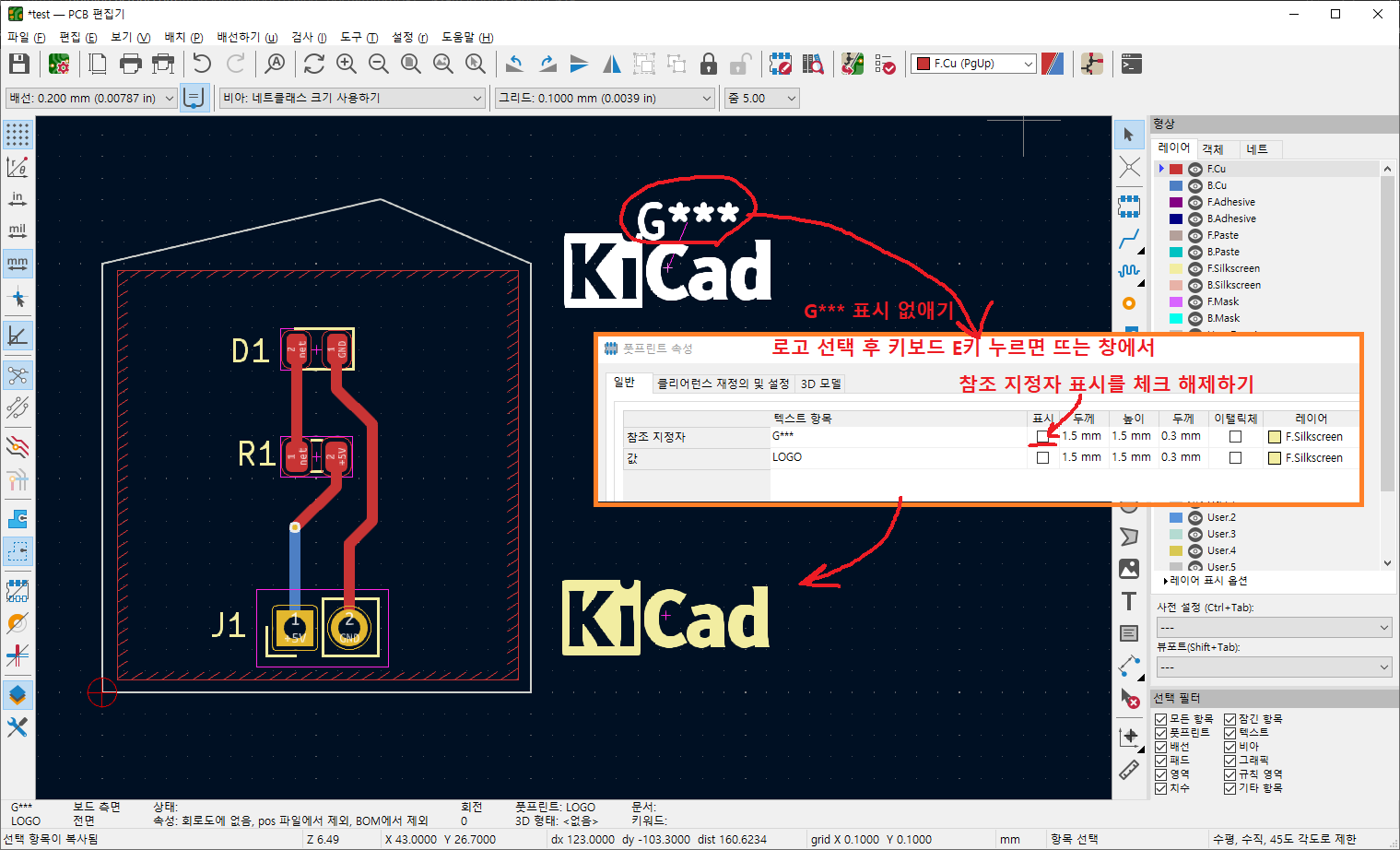Screen dimensions: 1400x850
Task: Hide the F.Silkscreen layer
Action: (x=1195, y=269)
